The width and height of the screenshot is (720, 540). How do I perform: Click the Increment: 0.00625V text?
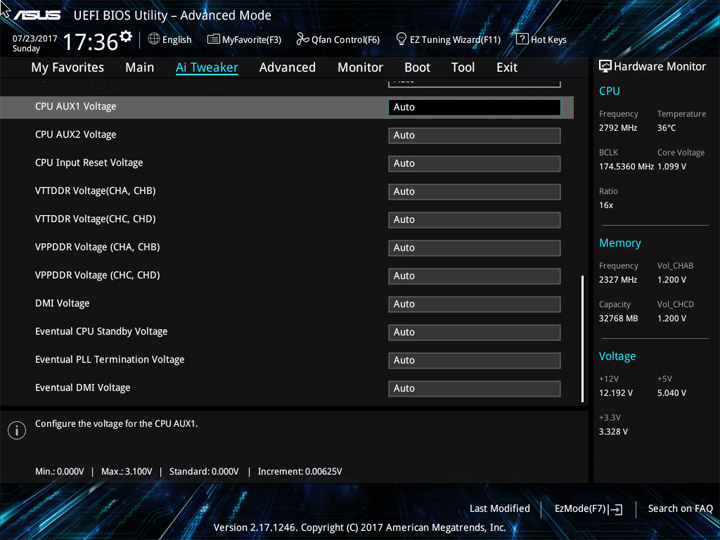(300, 472)
